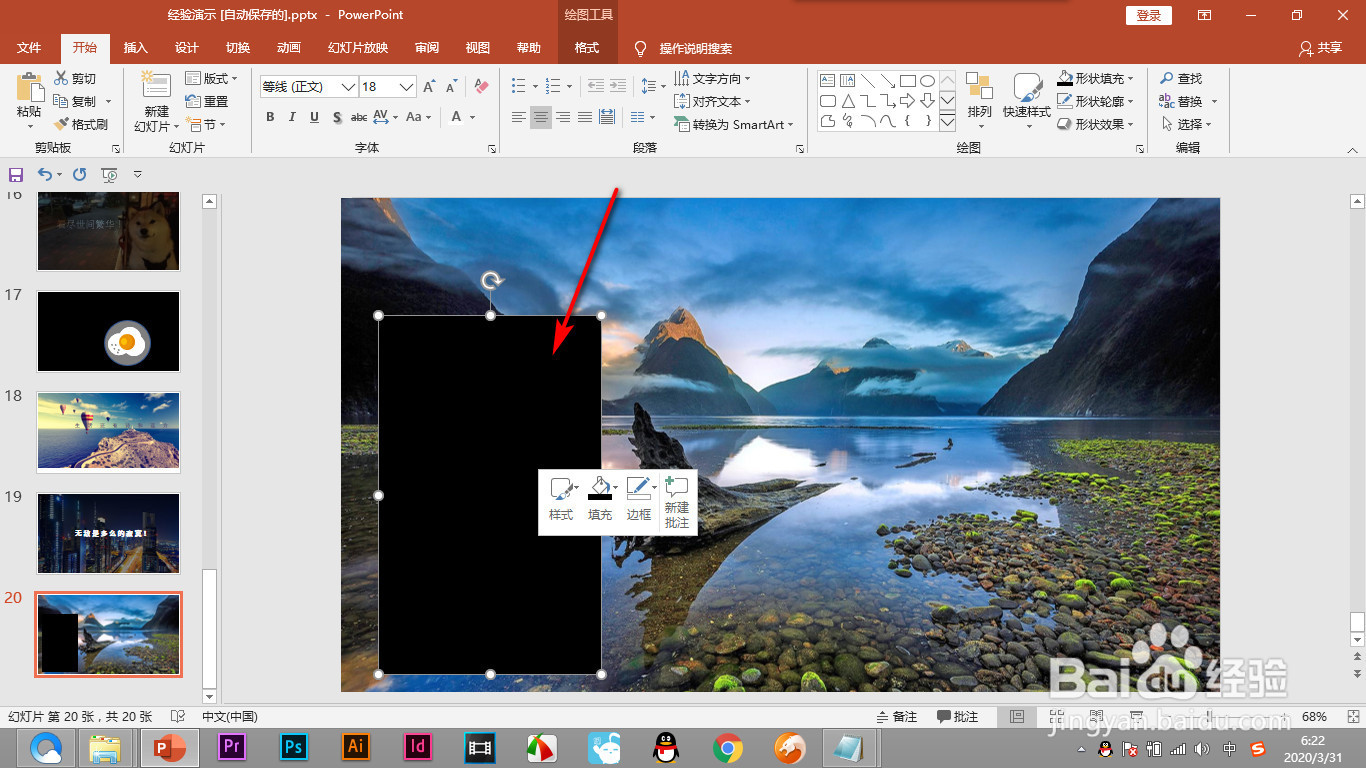1366x768 pixels.
Task: Switch to Normal view in status bar
Action: tap(1017, 717)
